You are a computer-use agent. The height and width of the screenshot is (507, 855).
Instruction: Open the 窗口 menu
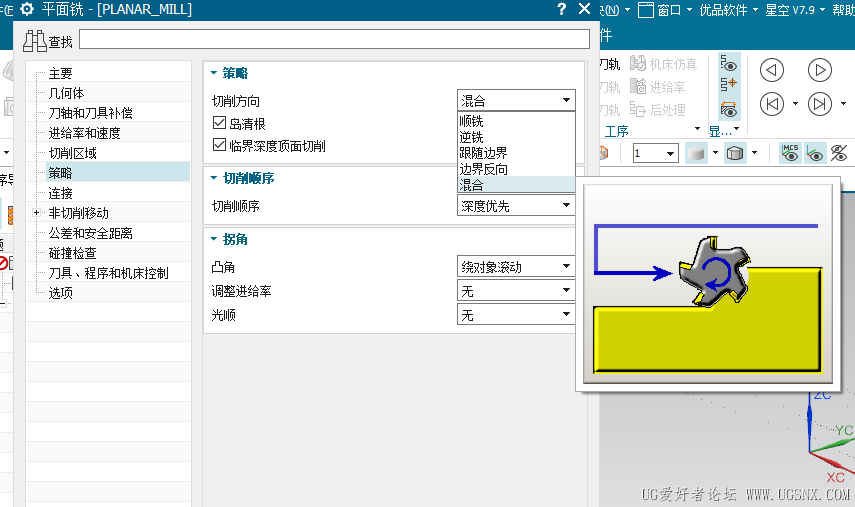(x=669, y=10)
